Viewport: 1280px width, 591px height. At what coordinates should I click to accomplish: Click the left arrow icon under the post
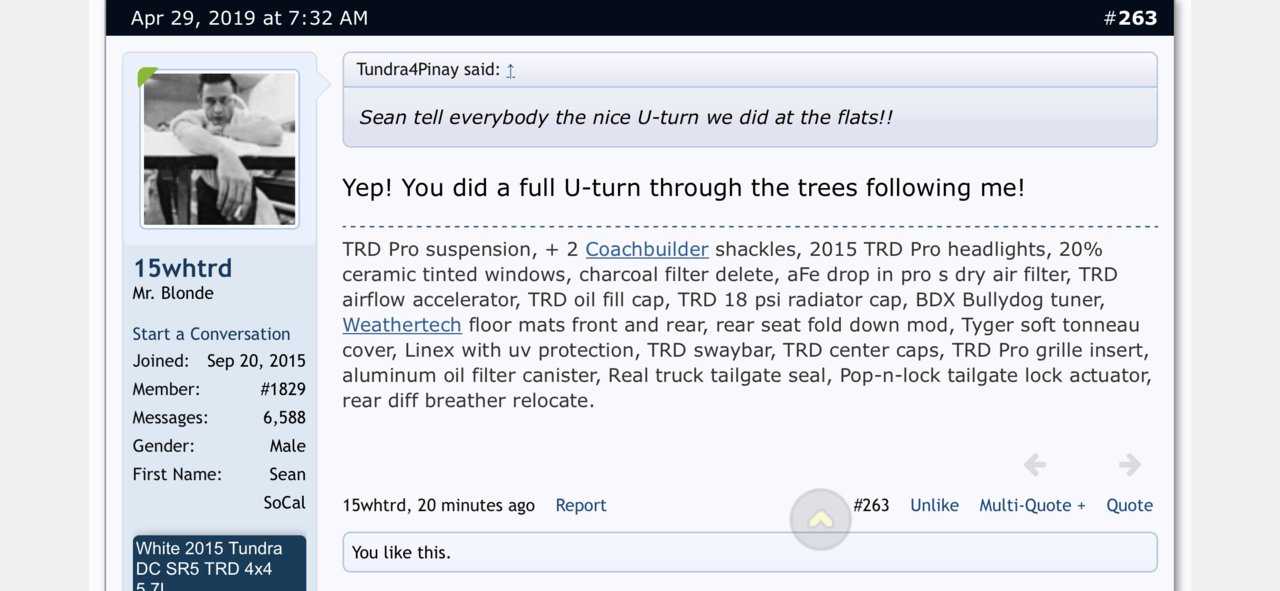1035,464
